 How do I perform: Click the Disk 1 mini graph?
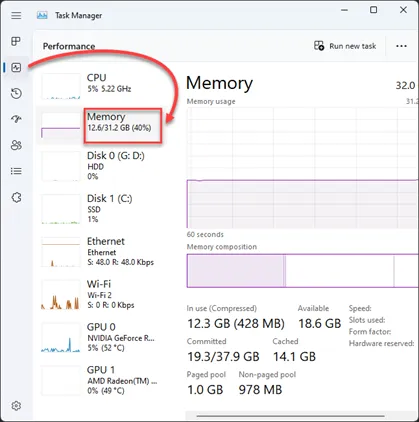pos(61,209)
